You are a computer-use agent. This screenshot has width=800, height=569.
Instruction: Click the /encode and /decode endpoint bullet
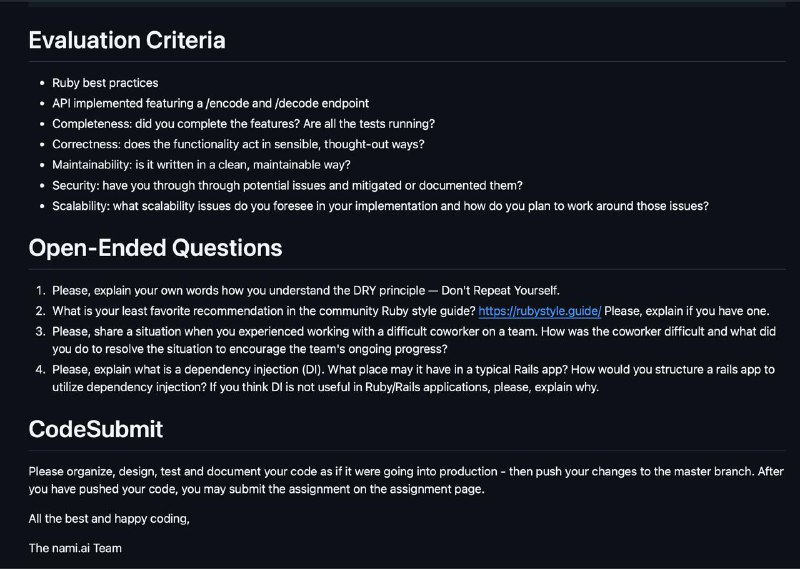(210, 103)
